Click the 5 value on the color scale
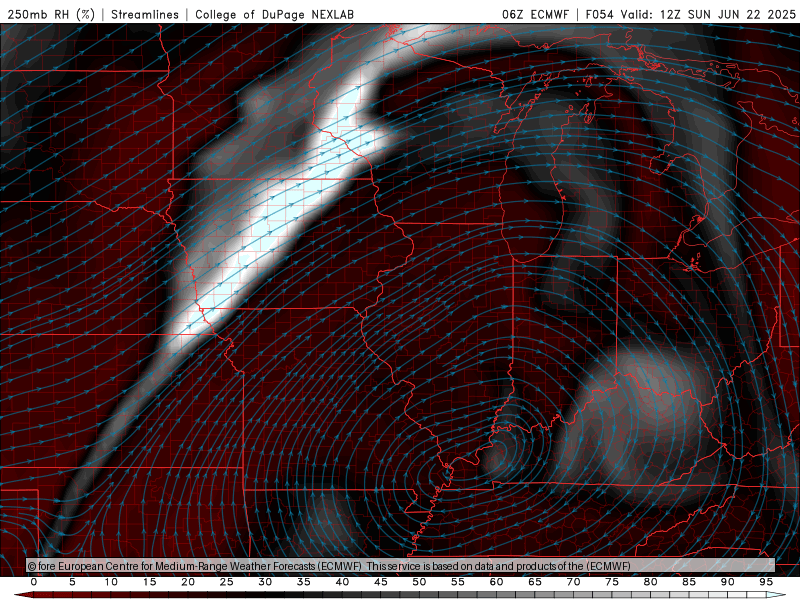 coord(72,582)
